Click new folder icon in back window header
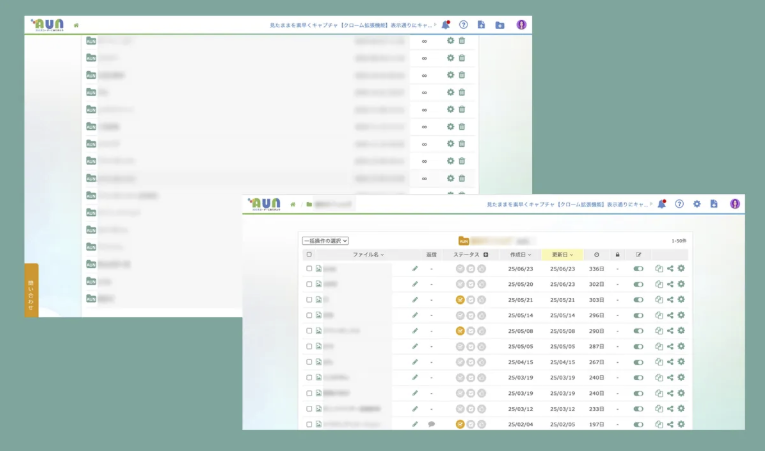This screenshot has height=451, width=765. [x=499, y=24]
